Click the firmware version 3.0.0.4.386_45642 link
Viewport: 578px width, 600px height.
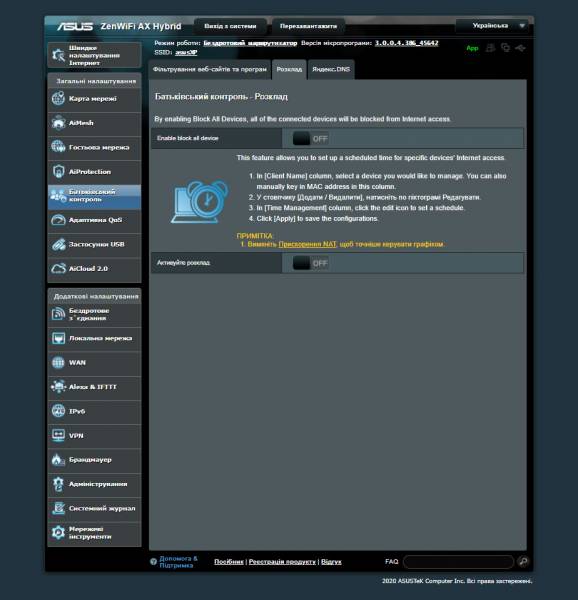407,43
